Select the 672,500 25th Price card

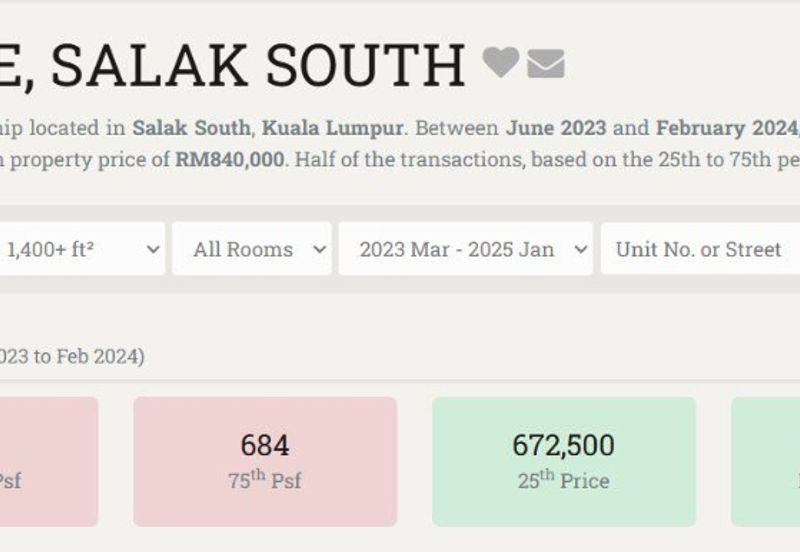[563, 461]
